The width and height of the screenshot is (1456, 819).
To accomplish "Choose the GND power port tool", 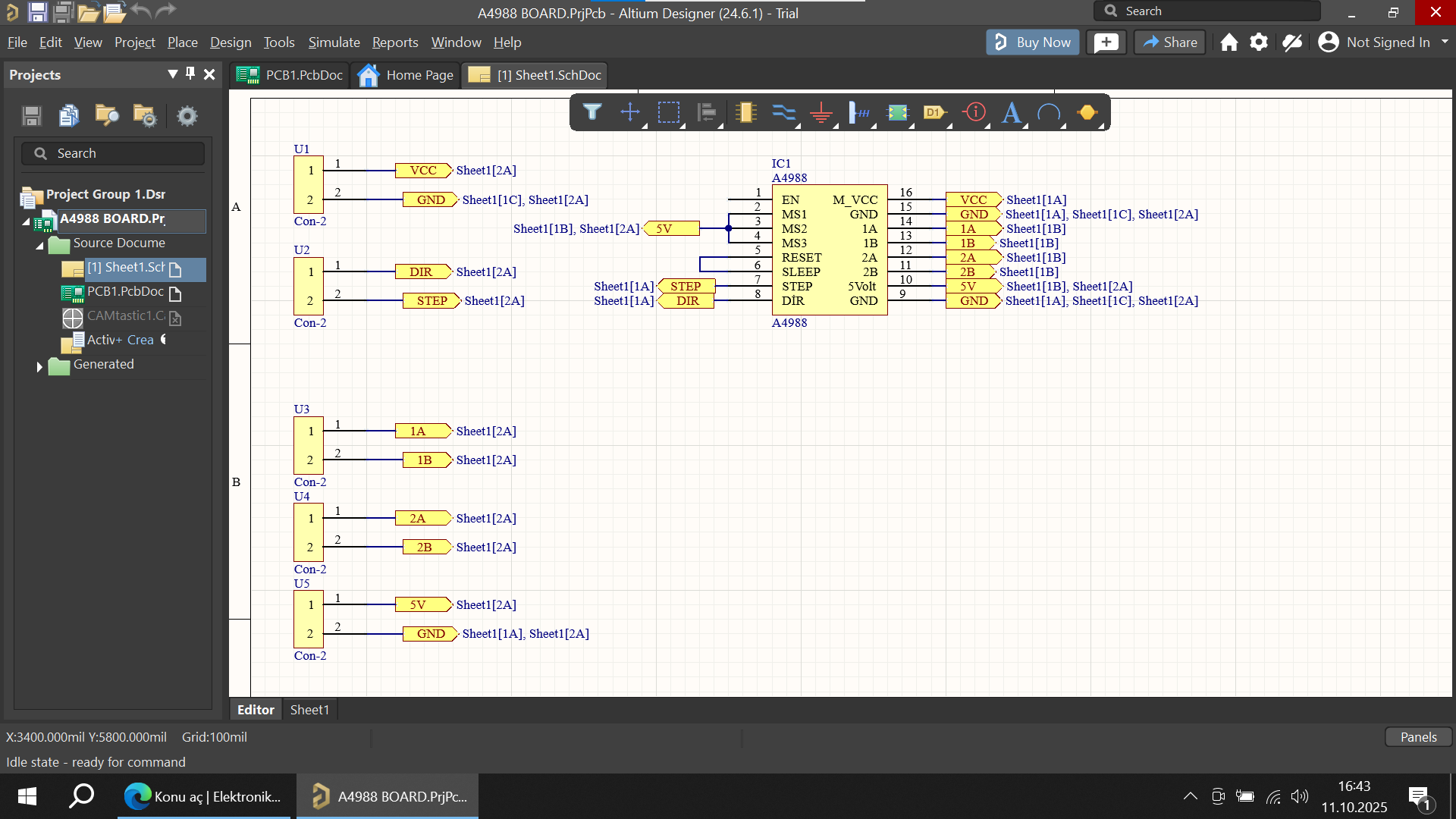I will click(821, 113).
